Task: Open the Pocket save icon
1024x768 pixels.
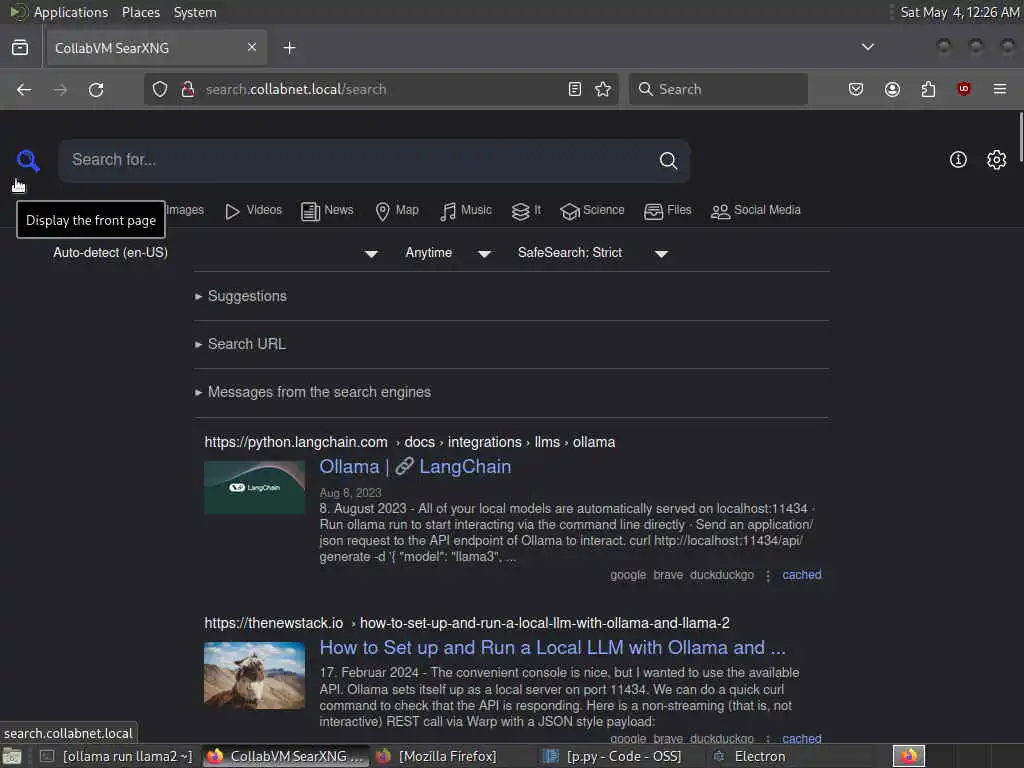Action: point(856,89)
